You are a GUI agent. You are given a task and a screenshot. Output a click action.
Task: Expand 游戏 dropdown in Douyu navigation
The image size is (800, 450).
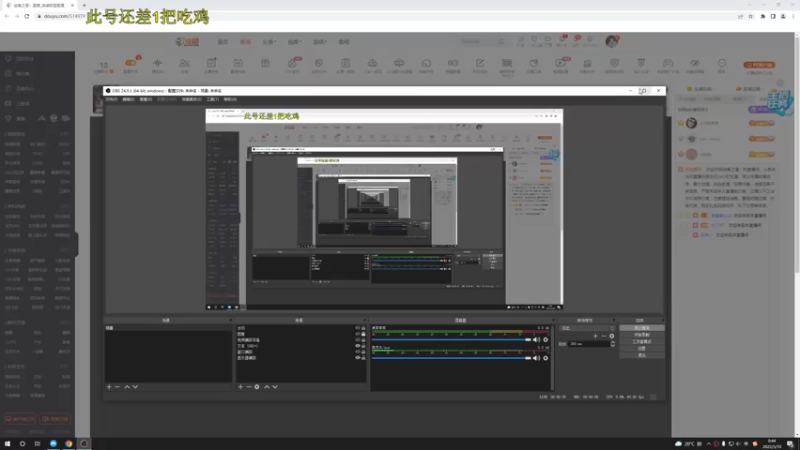[319, 42]
